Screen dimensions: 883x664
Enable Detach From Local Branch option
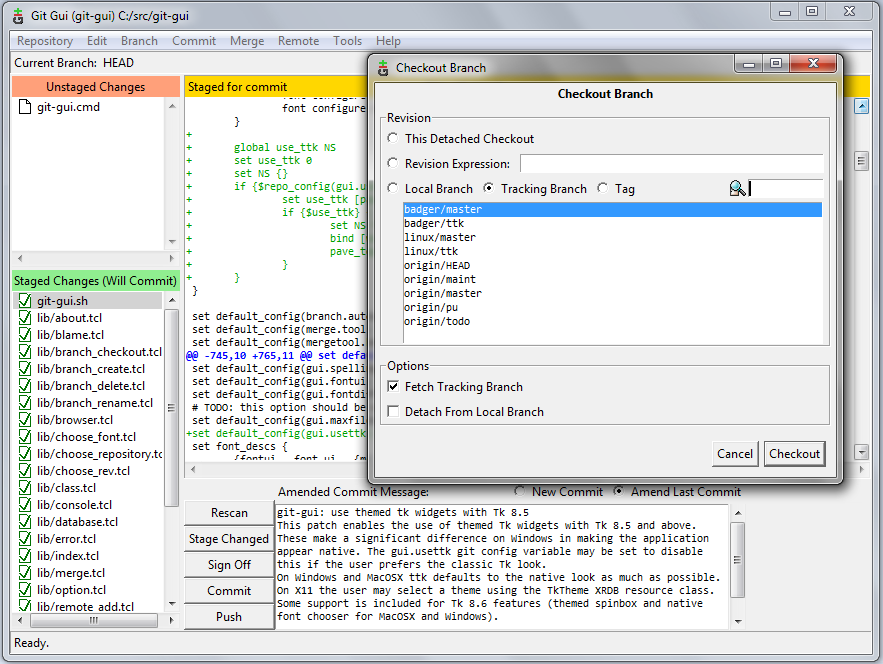click(x=394, y=412)
